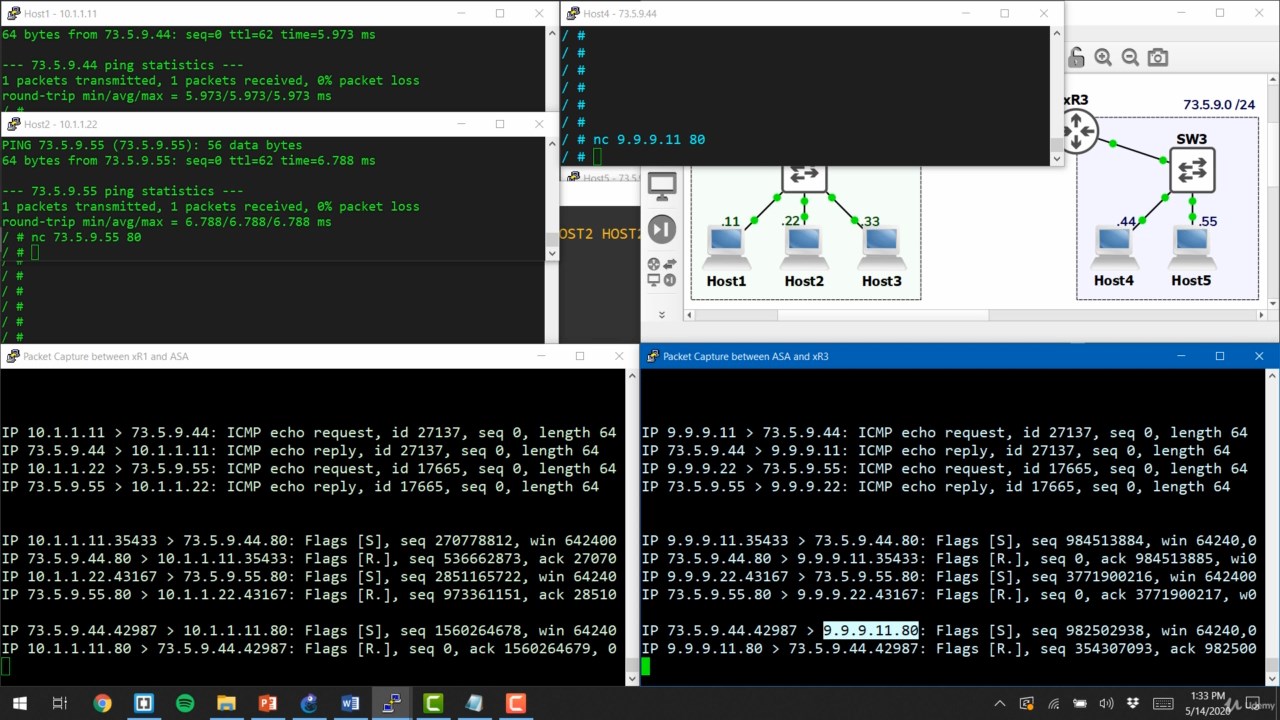Open system menu of ASA and xR3 capture window
Image resolution: width=1280 pixels, height=720 pixels.
pyautogui.click(x=652, y=356)
